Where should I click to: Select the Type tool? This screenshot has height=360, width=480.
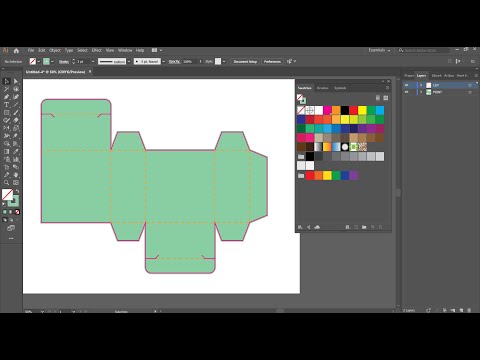click(6, 105)
